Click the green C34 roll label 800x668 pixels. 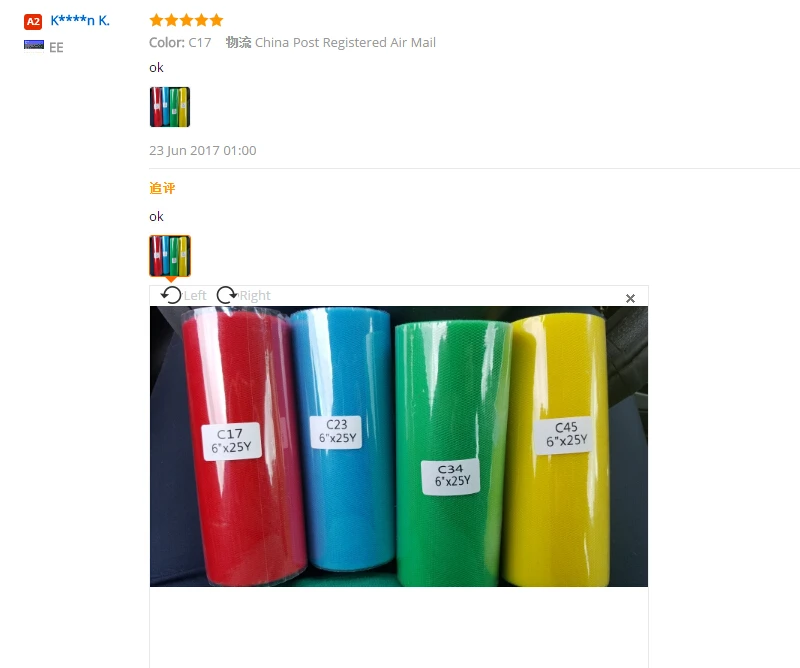pyautogui.click(x=451, y=477)
